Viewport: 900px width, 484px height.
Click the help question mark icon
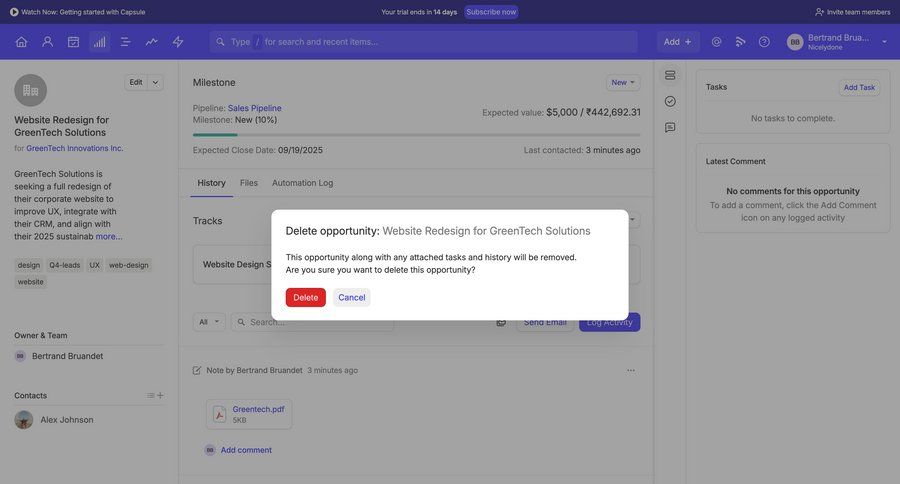(x=764, y=42)
